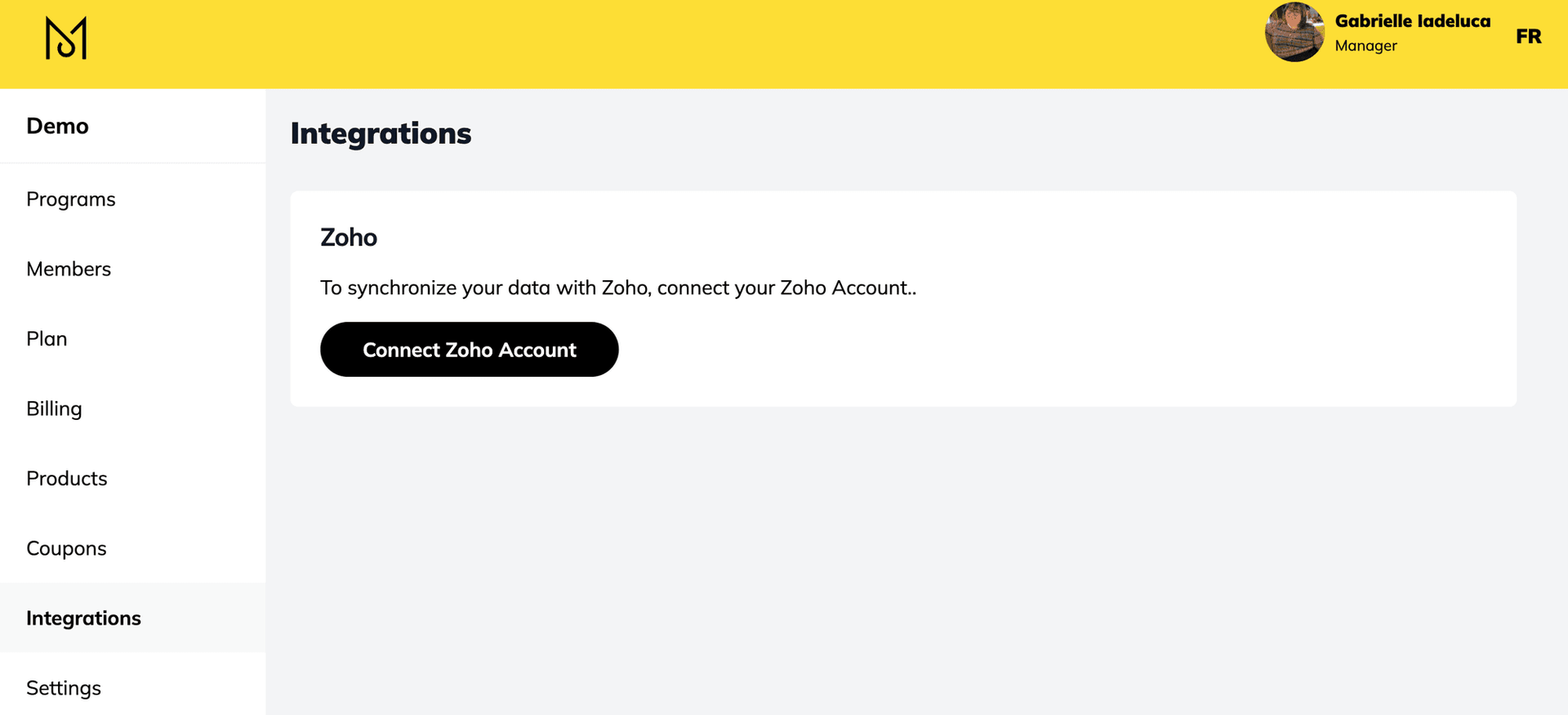The width and height of the screenshot is (1568, 715).
Task: Click the Zoho synchronization description text
Action: point(618,288)
